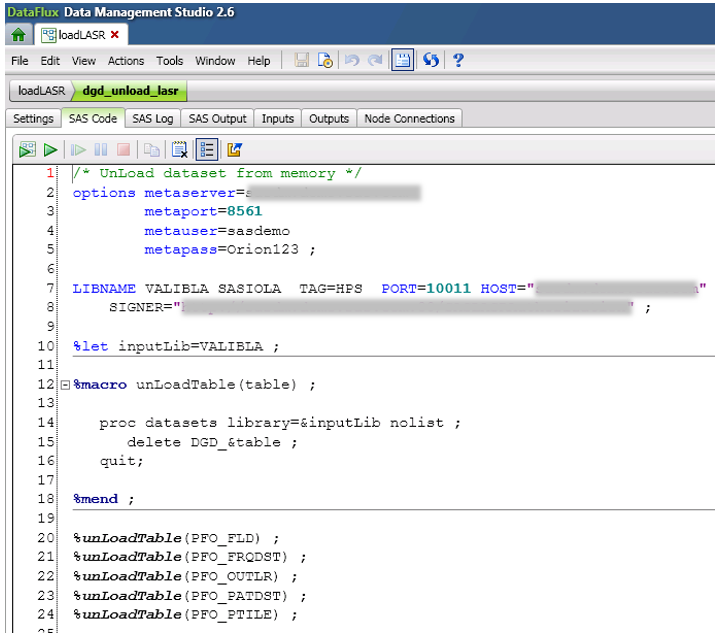The width and height of the screenshot is (720, 637).
Task: Collapse the %macro unLoadTable code block
Action: coord(65,385)
